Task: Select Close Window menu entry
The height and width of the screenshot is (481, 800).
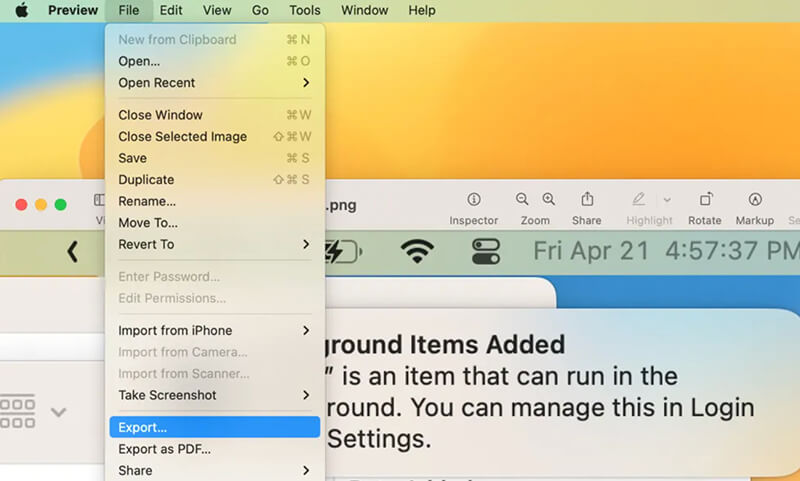Action: (x=215, y=115)
